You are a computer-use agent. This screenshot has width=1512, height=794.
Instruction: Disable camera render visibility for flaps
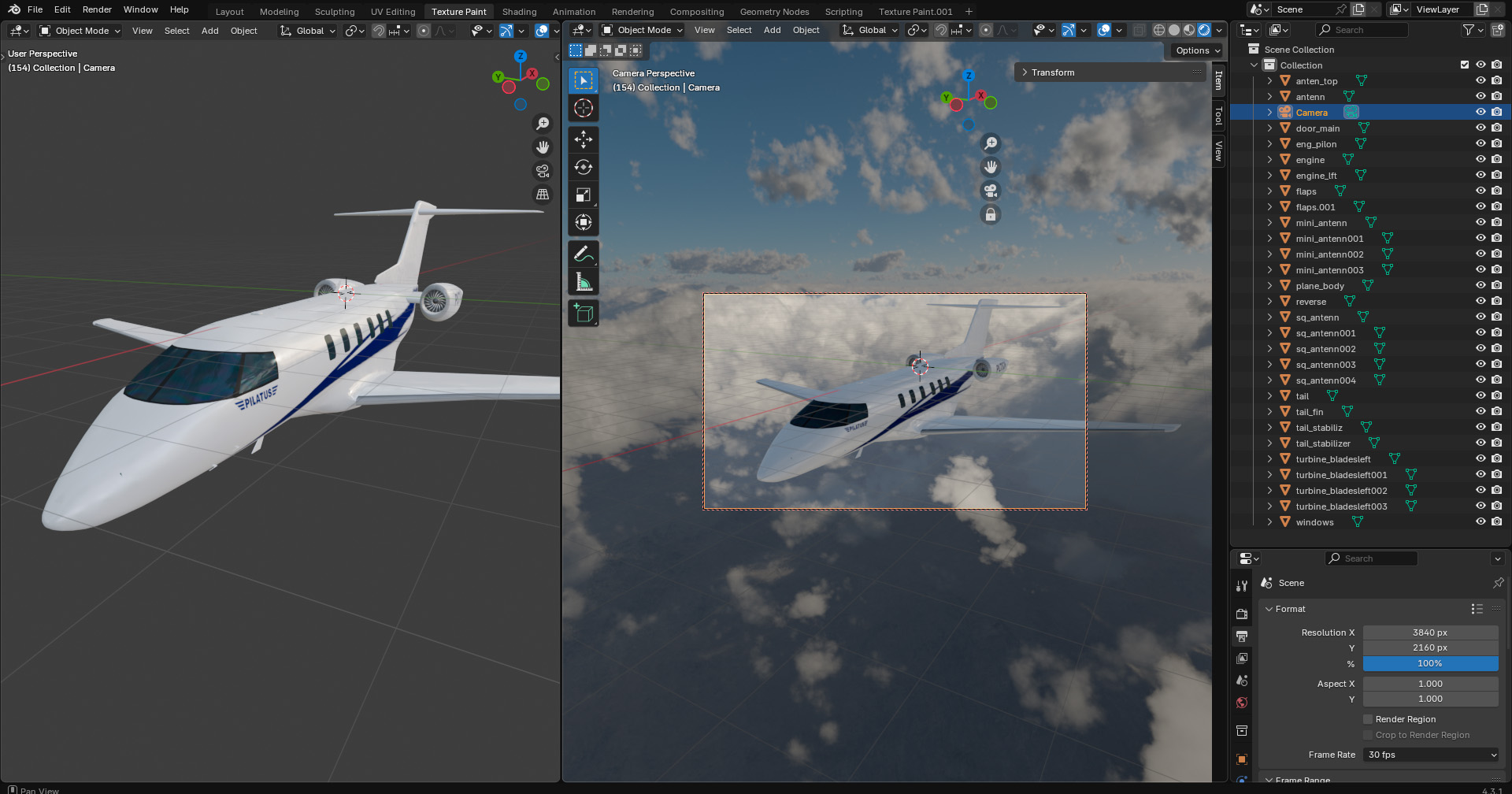(1497, 191)
